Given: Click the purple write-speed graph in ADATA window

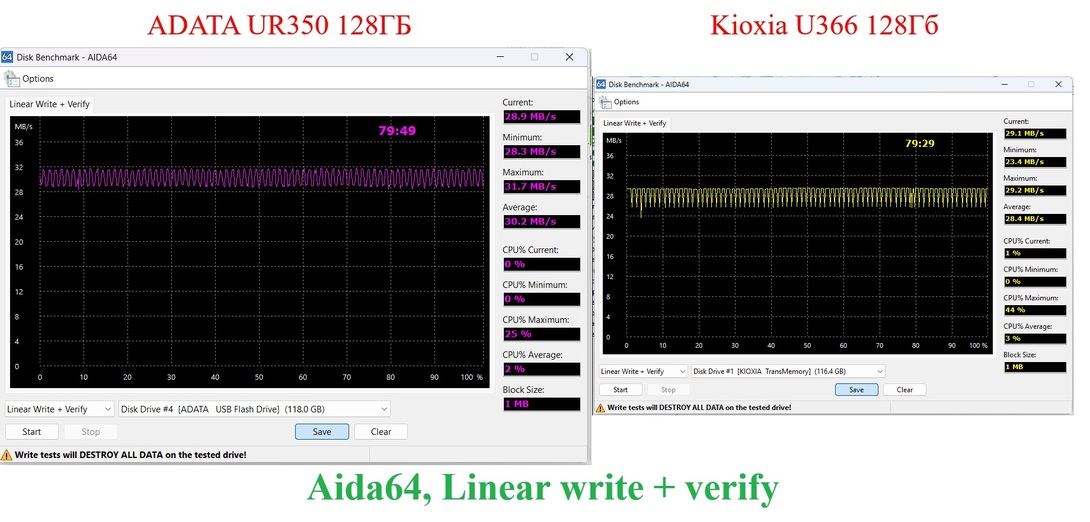Looking at the screenshot, I should 262,178.
